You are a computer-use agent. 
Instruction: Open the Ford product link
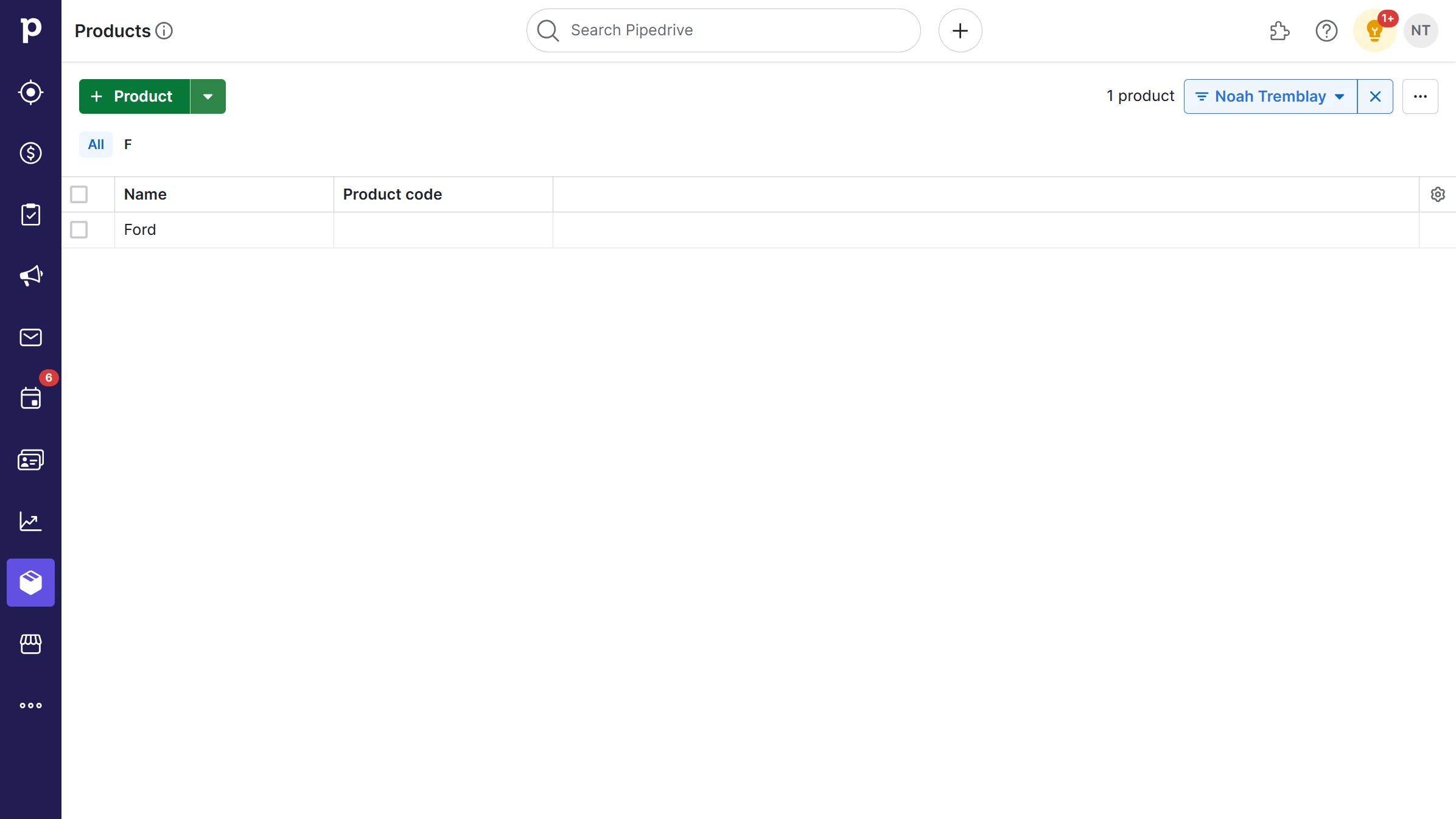click(140, 229)
